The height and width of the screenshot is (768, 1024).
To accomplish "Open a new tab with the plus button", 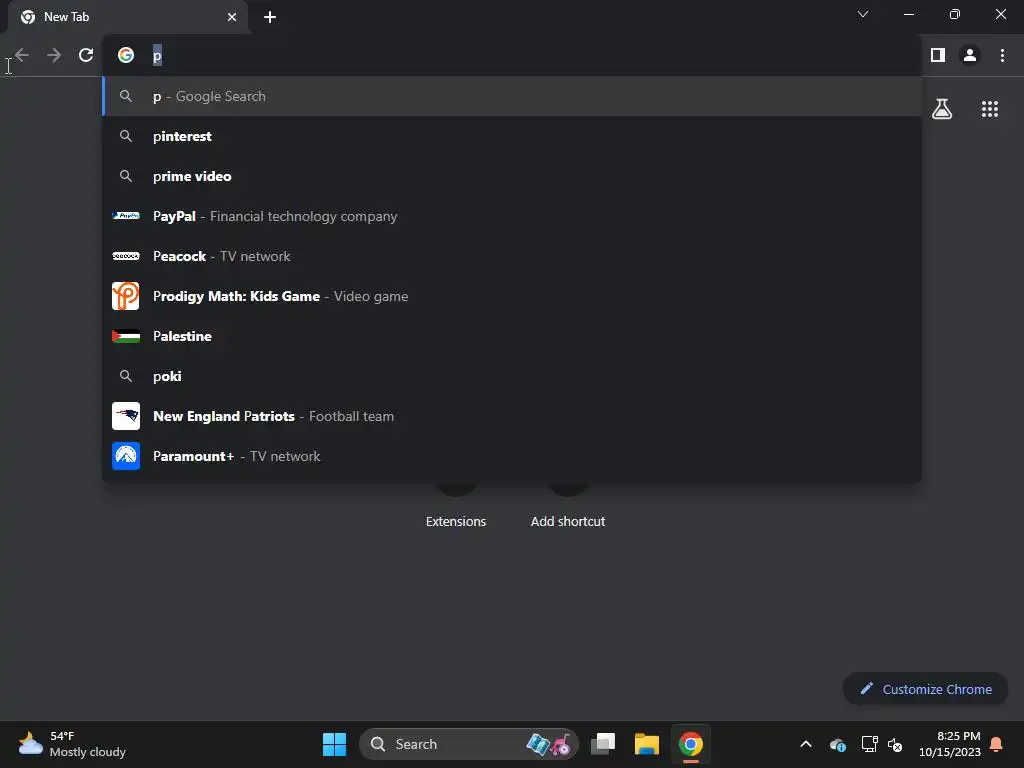I will (x=270, y=17).
